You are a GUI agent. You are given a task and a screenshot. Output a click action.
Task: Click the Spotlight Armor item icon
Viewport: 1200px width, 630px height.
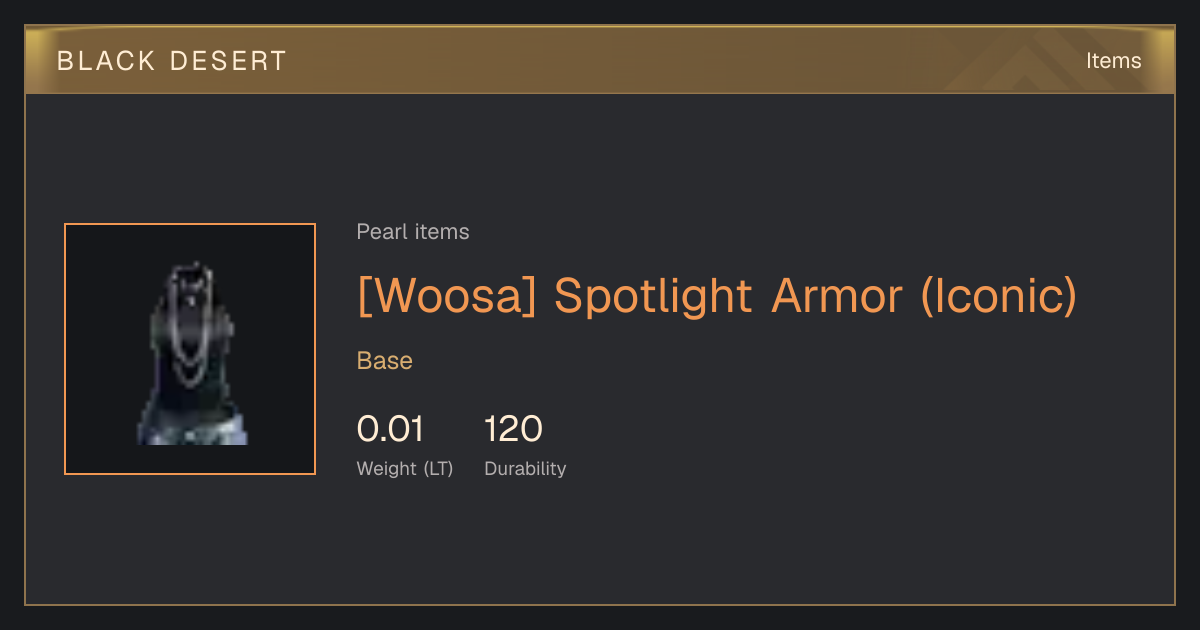tap(190, 349)
